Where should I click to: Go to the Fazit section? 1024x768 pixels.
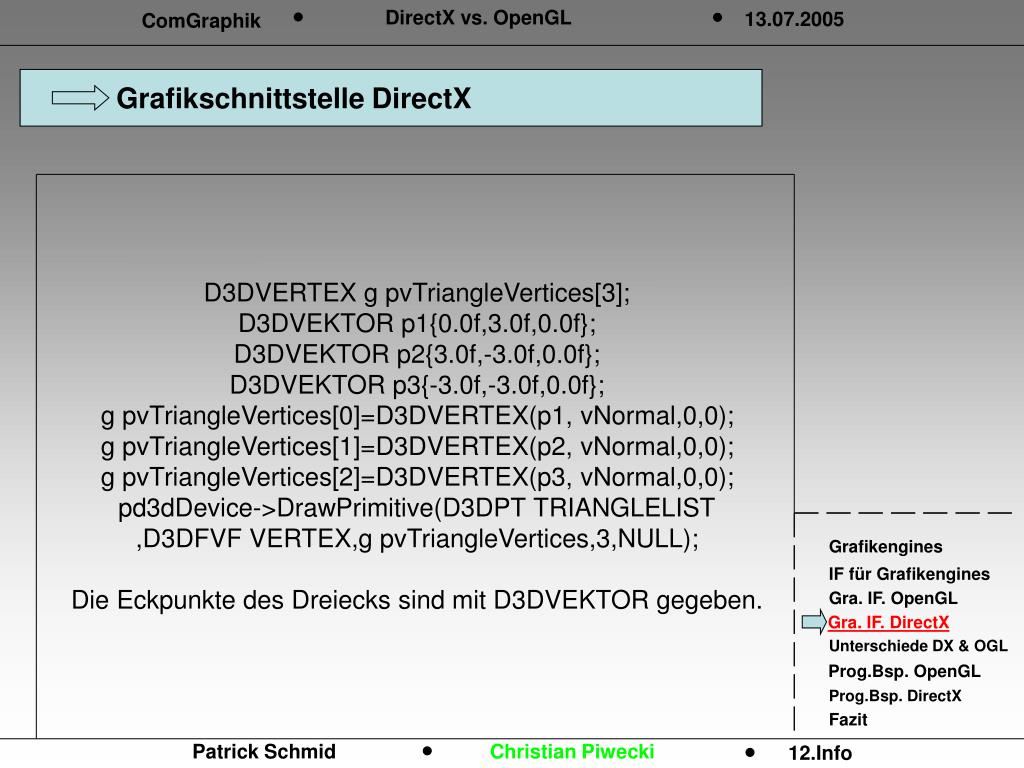coord(848,720)
